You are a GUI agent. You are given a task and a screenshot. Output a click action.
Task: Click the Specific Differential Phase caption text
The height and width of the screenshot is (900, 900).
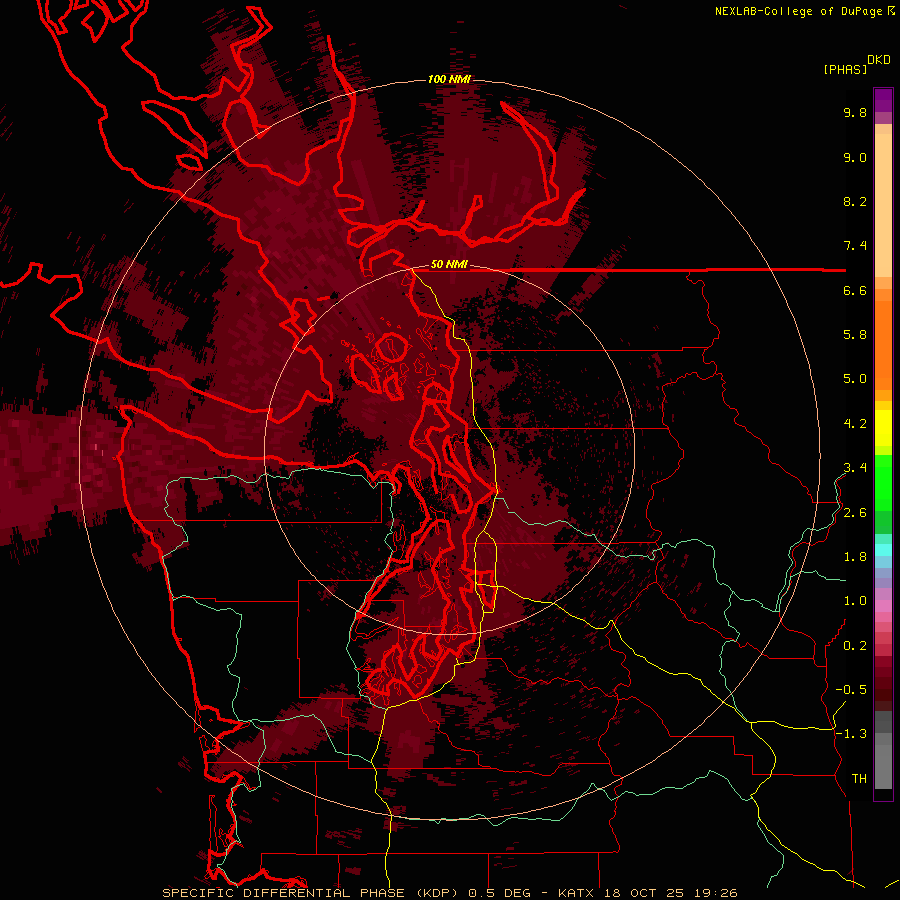450,893
